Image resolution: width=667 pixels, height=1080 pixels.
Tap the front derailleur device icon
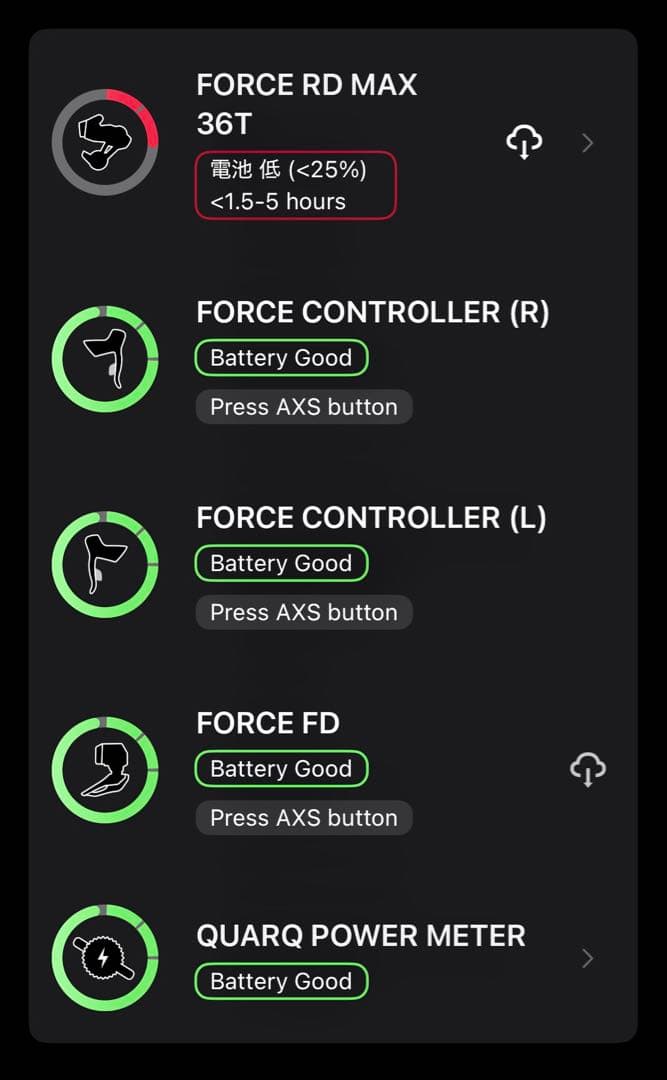coord(105,768)
